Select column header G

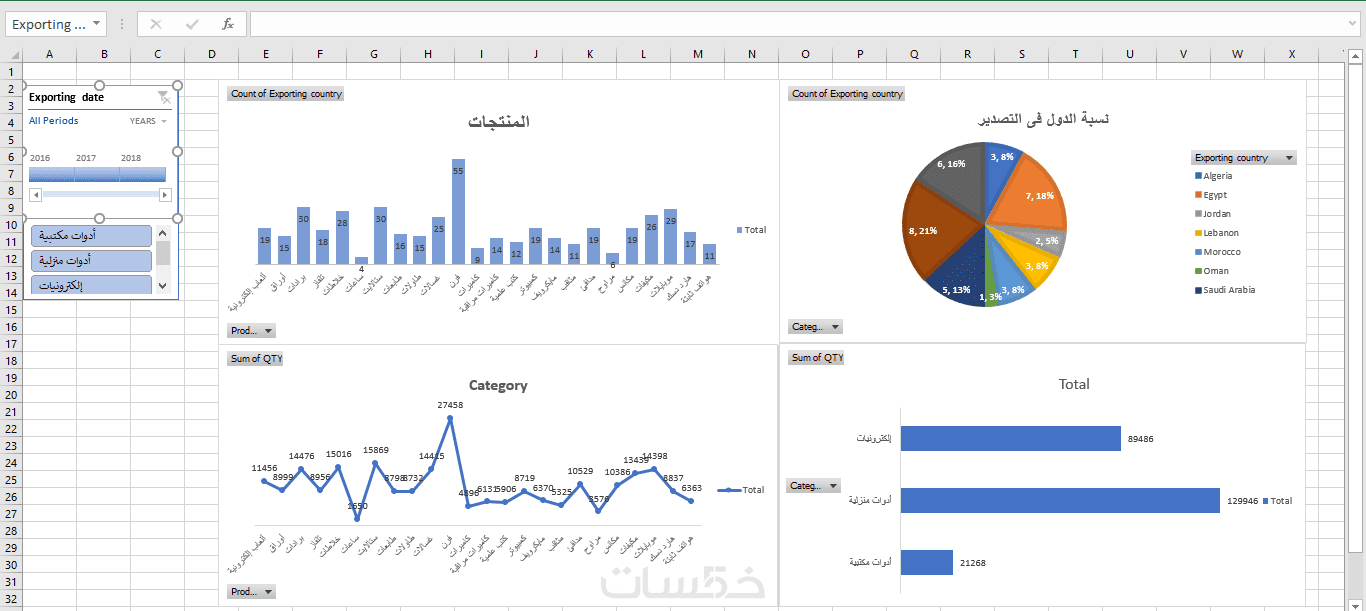coord(374,54)
